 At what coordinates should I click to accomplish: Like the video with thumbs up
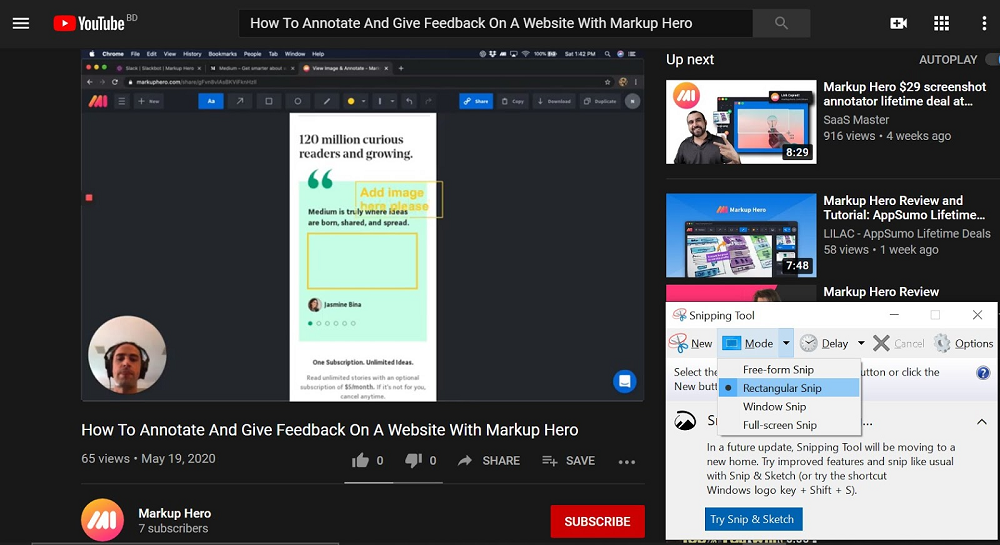(x=360, y=460)
